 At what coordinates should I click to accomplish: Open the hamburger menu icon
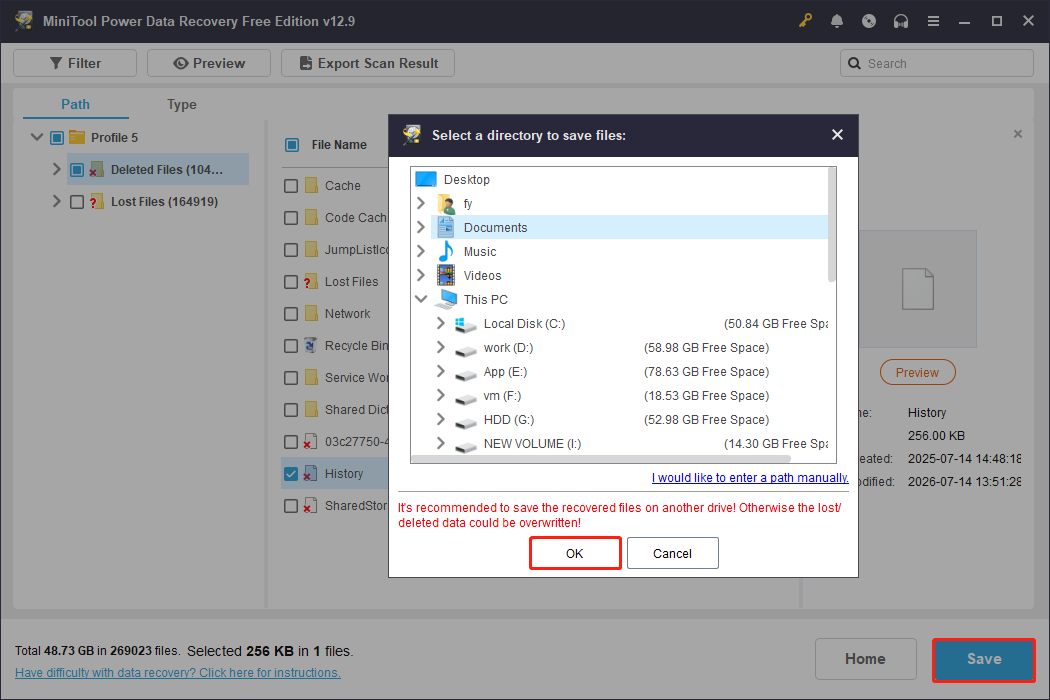click(933, 21)
